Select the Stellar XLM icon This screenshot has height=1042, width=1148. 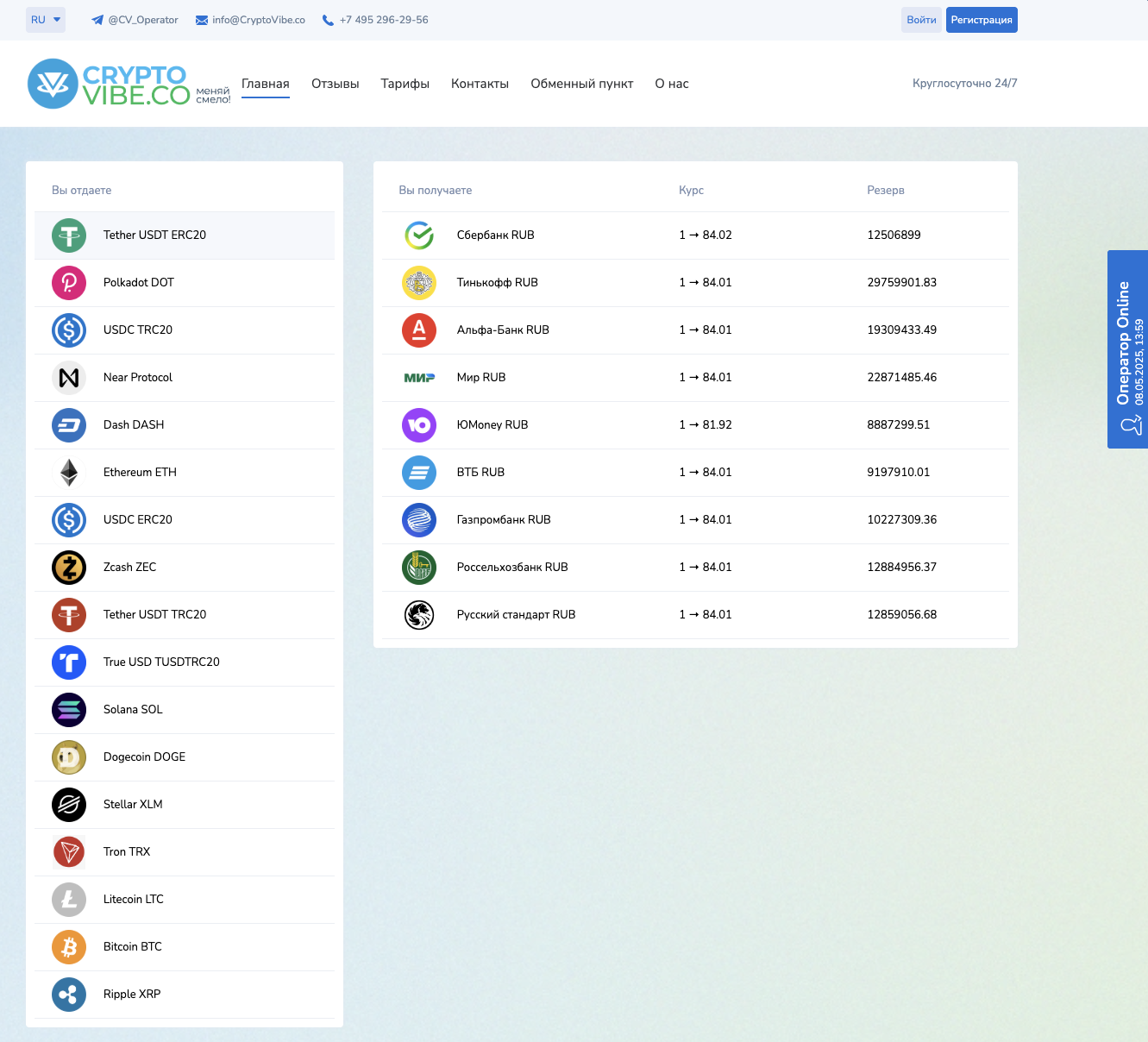[69, 805]
